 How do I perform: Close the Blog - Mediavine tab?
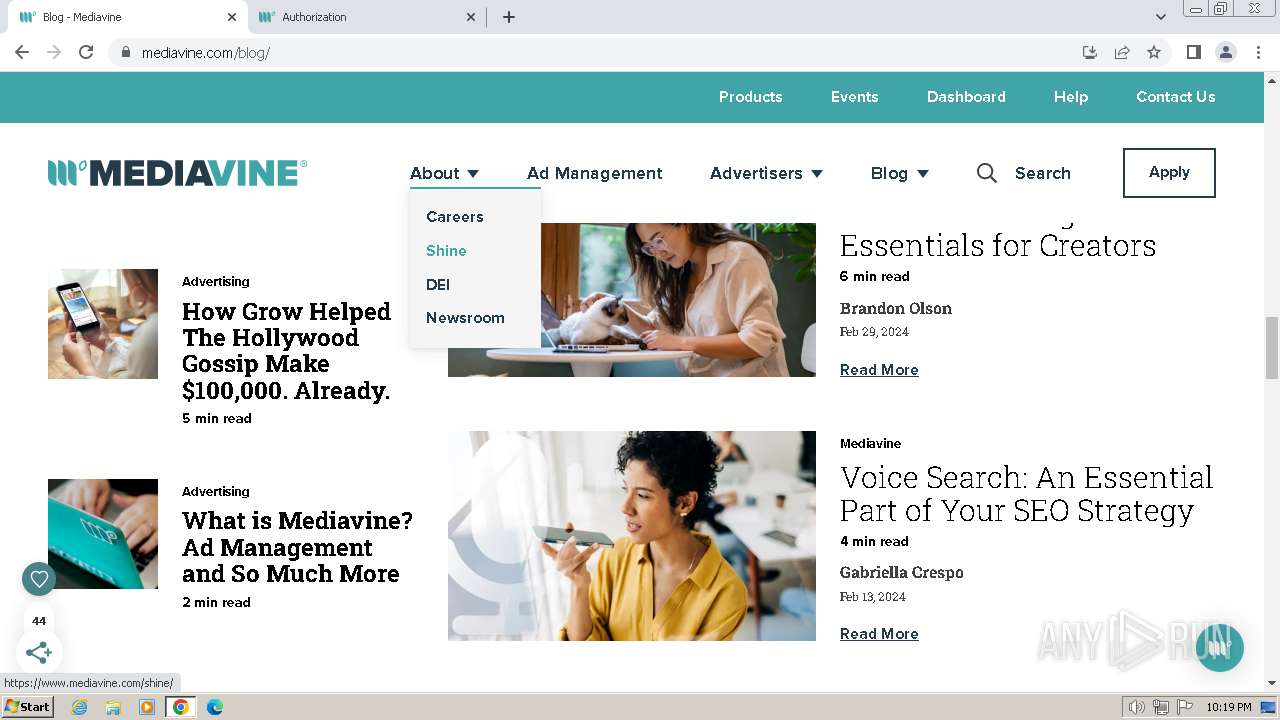(x=232, y=17)
